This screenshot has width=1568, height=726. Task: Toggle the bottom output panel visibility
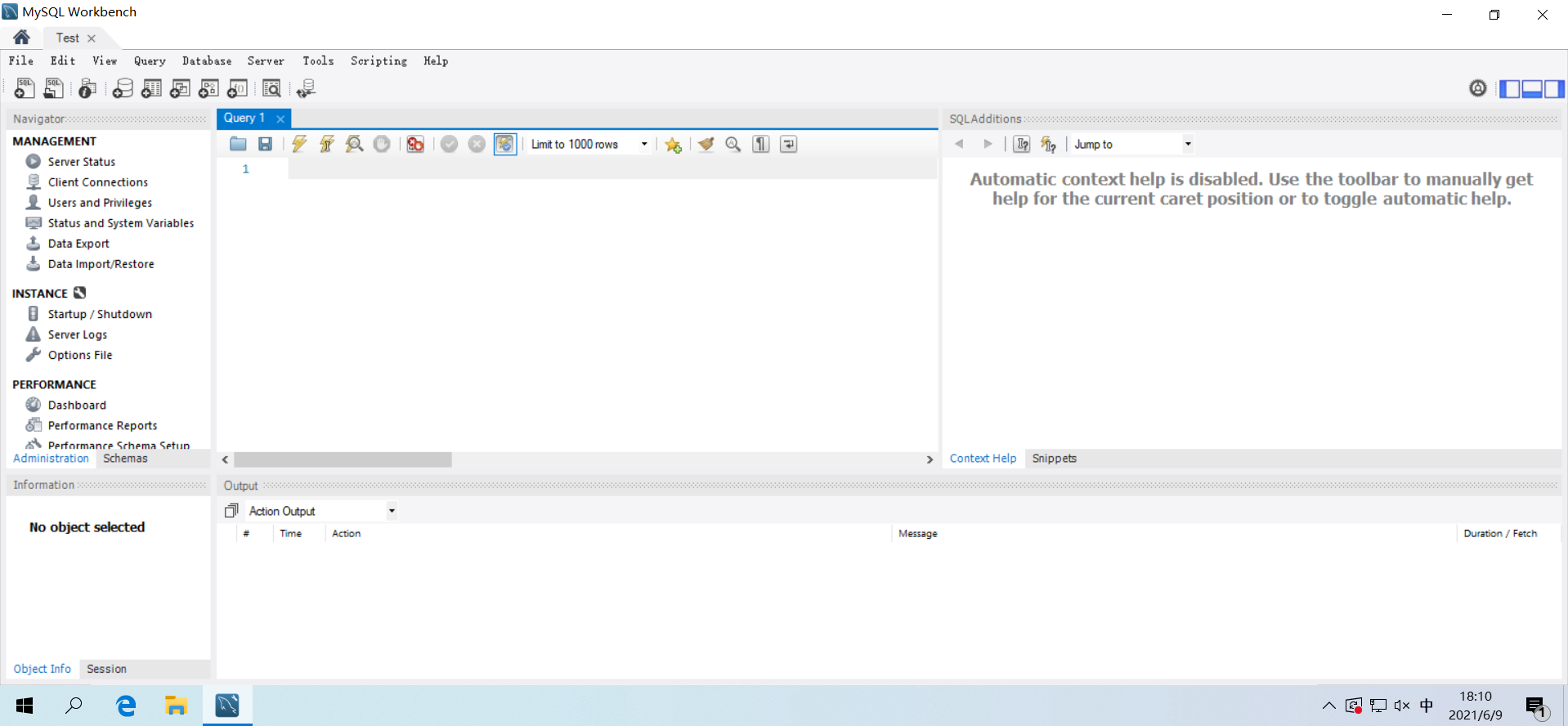point(1532,88)
